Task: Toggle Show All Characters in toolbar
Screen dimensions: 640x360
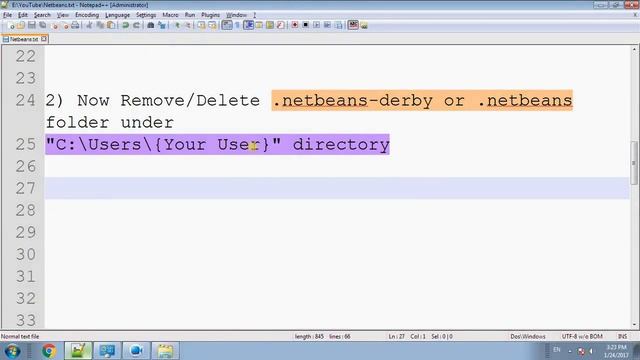Action: pos(237,25)
